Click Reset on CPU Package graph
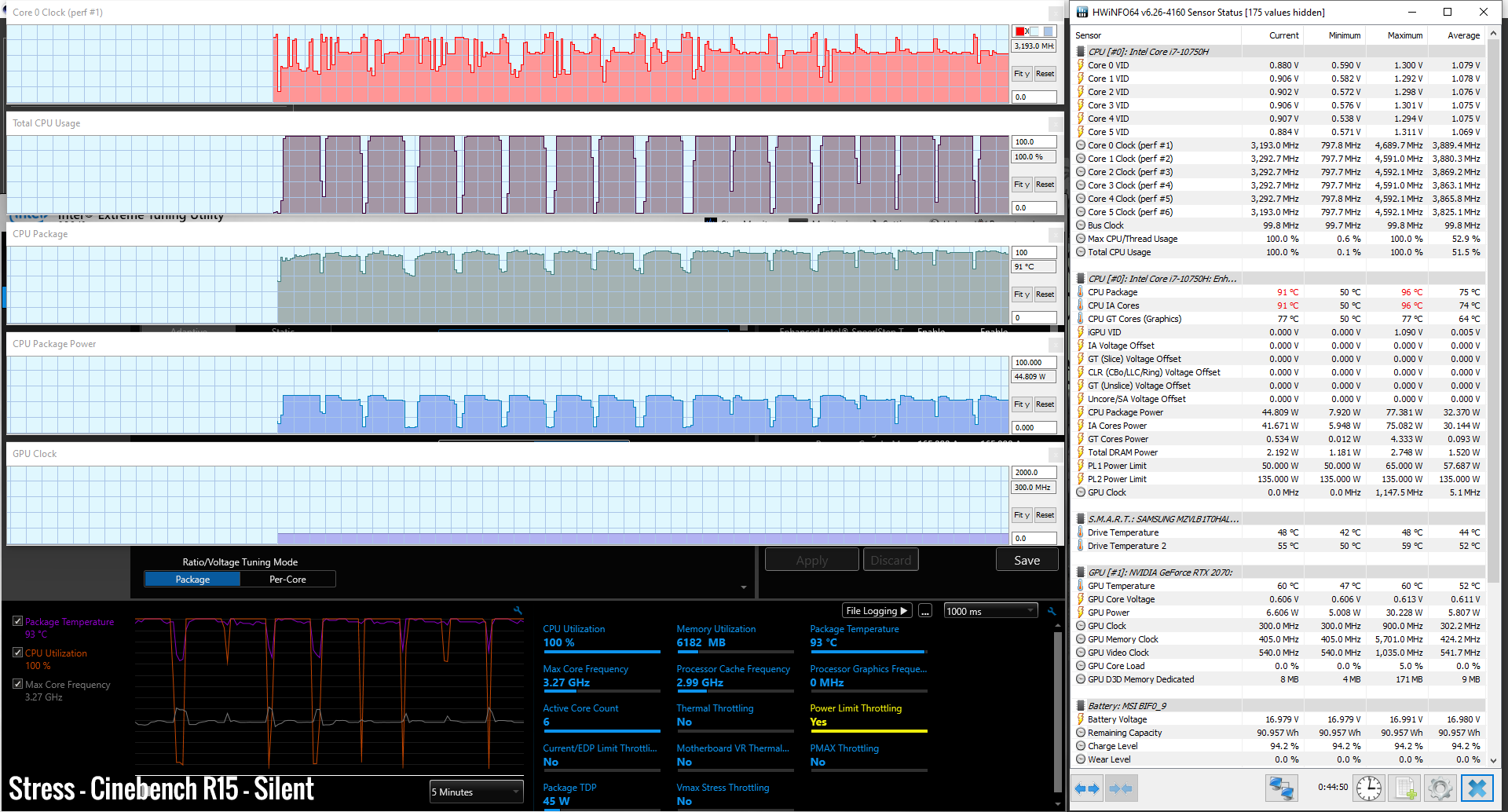 coord(1045,294)
